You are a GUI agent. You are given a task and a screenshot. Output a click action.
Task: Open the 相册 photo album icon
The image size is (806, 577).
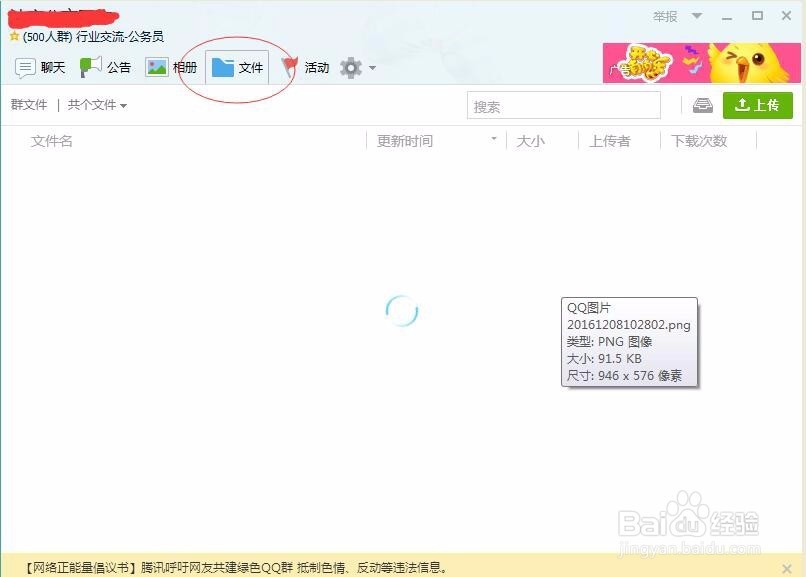[157, 67]
